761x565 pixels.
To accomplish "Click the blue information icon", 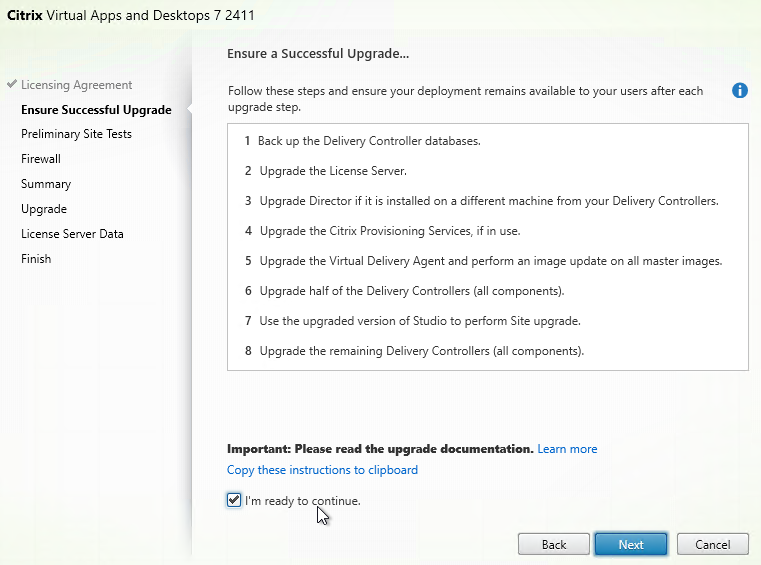I will coord(740,91).
